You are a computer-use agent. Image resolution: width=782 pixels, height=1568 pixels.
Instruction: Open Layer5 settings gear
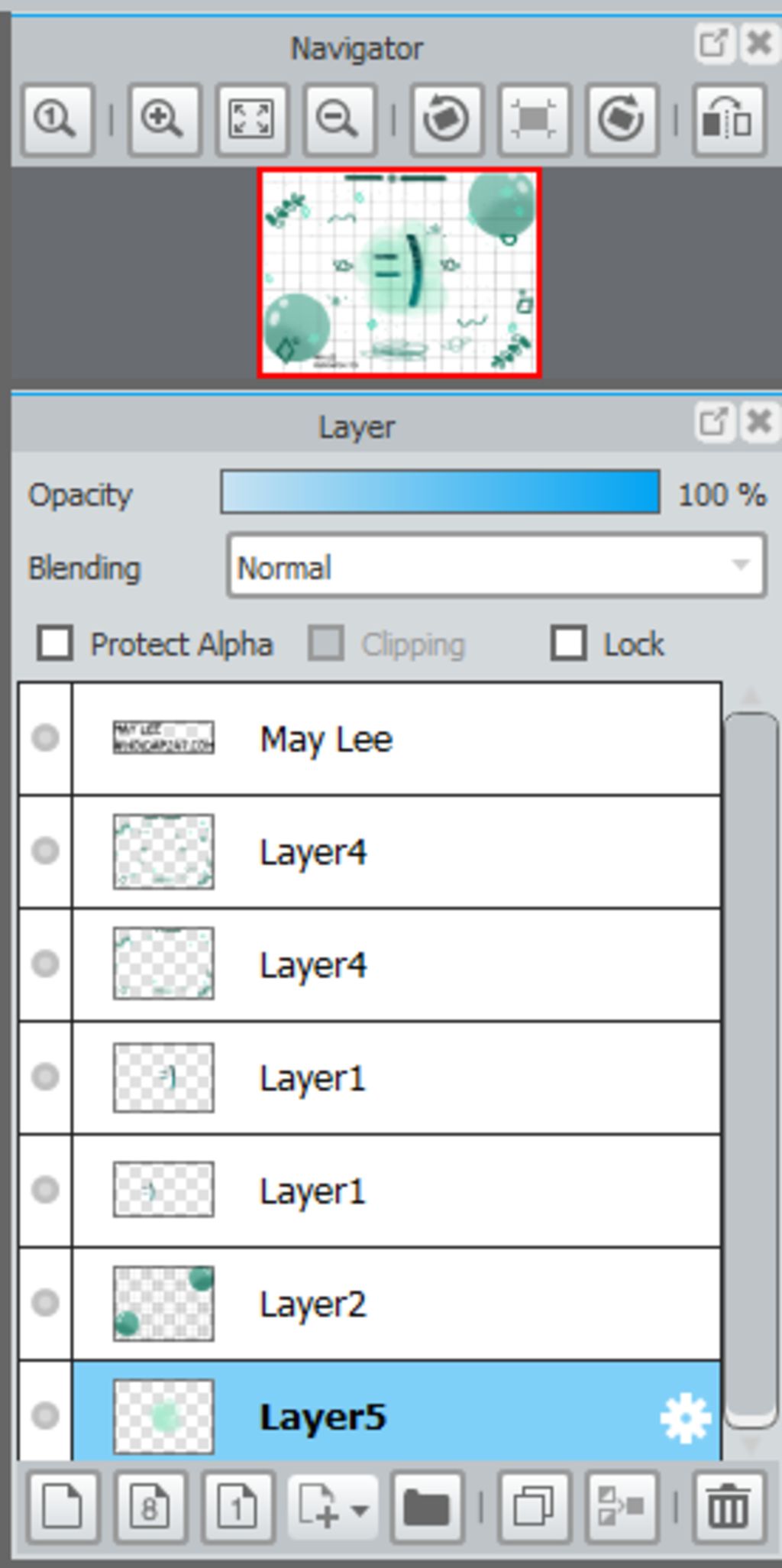click(685, 1418)
